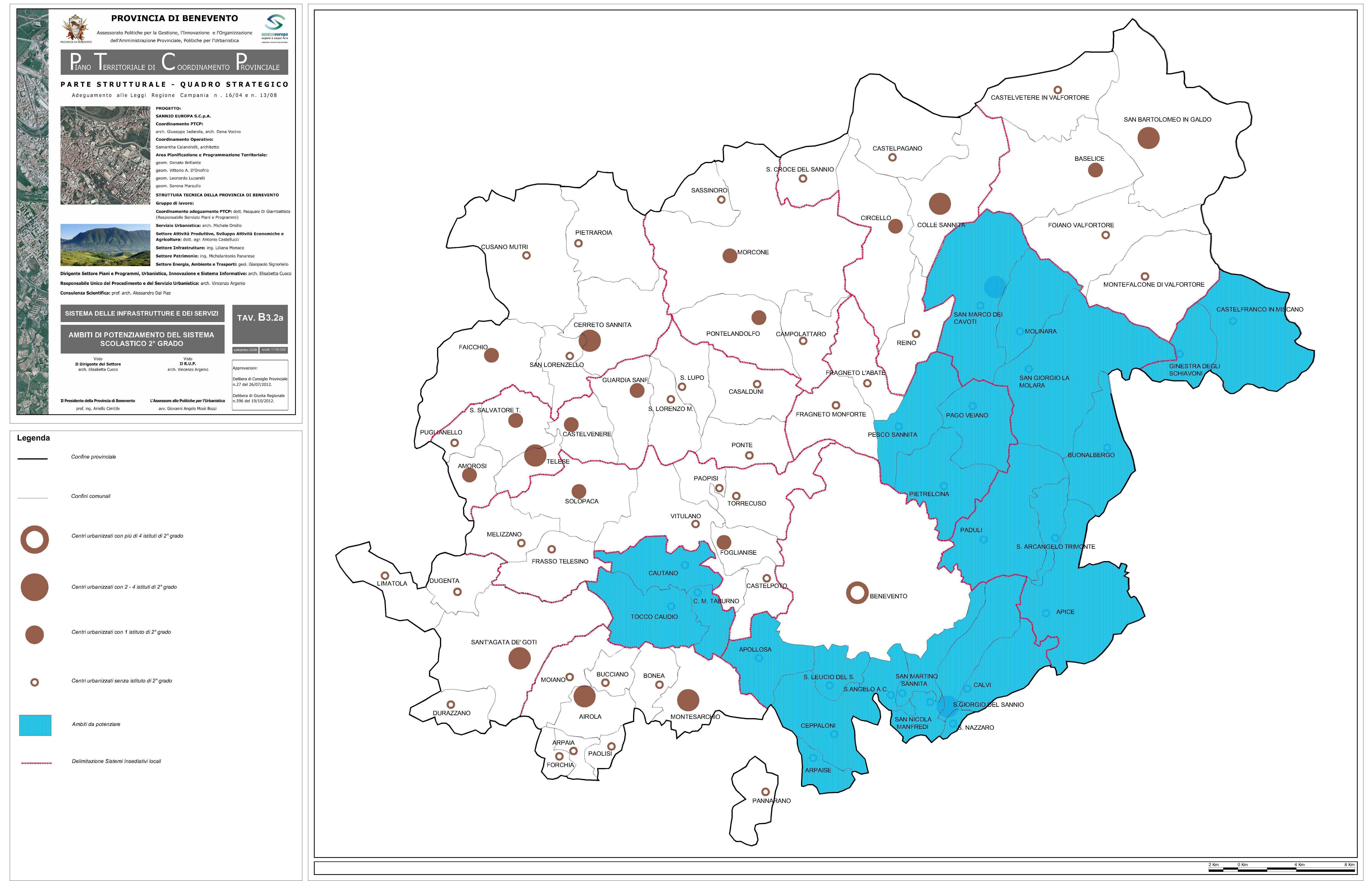Open the green mountain photo thumbnail

click(105, 245)
